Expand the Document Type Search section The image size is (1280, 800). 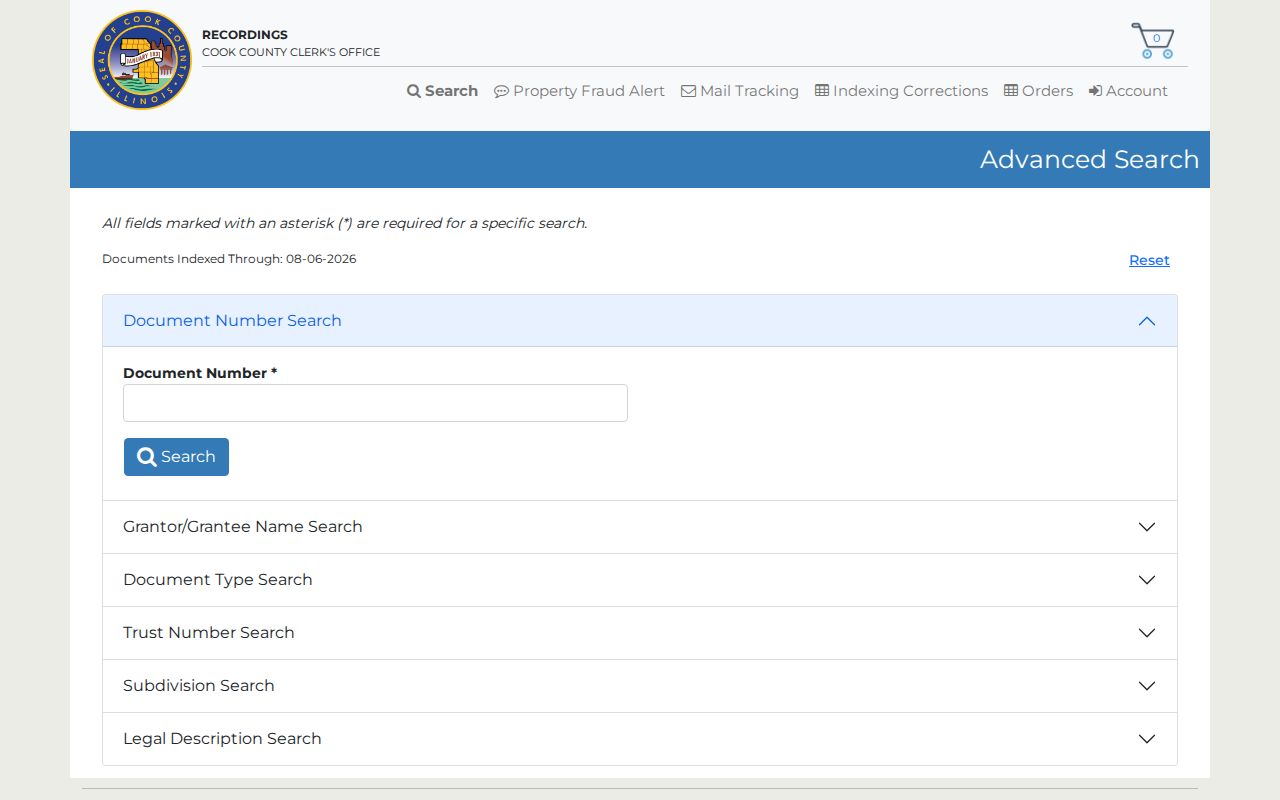[640, 580]
